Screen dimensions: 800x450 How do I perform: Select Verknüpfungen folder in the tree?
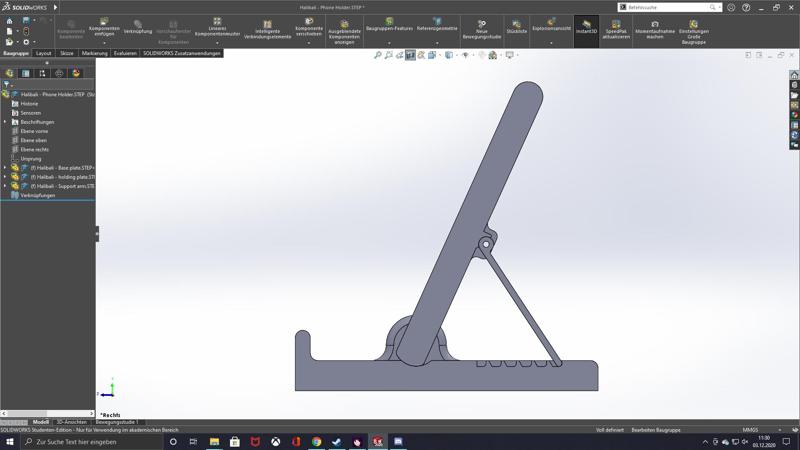pyautogui.click(x=37, y=195)
